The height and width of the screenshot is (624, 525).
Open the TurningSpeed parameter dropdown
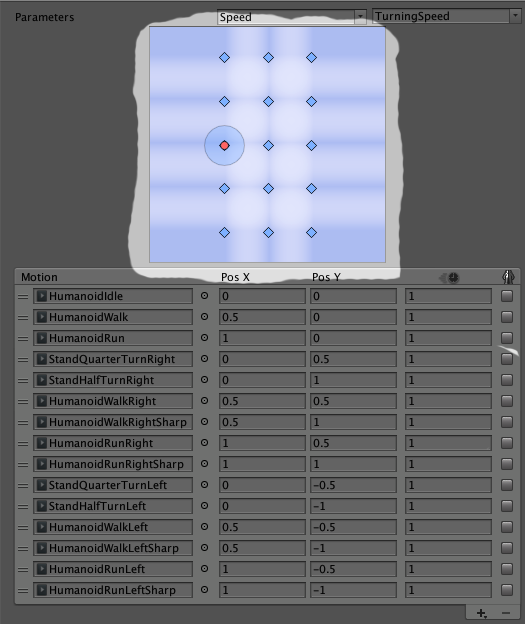coord(447,16)
